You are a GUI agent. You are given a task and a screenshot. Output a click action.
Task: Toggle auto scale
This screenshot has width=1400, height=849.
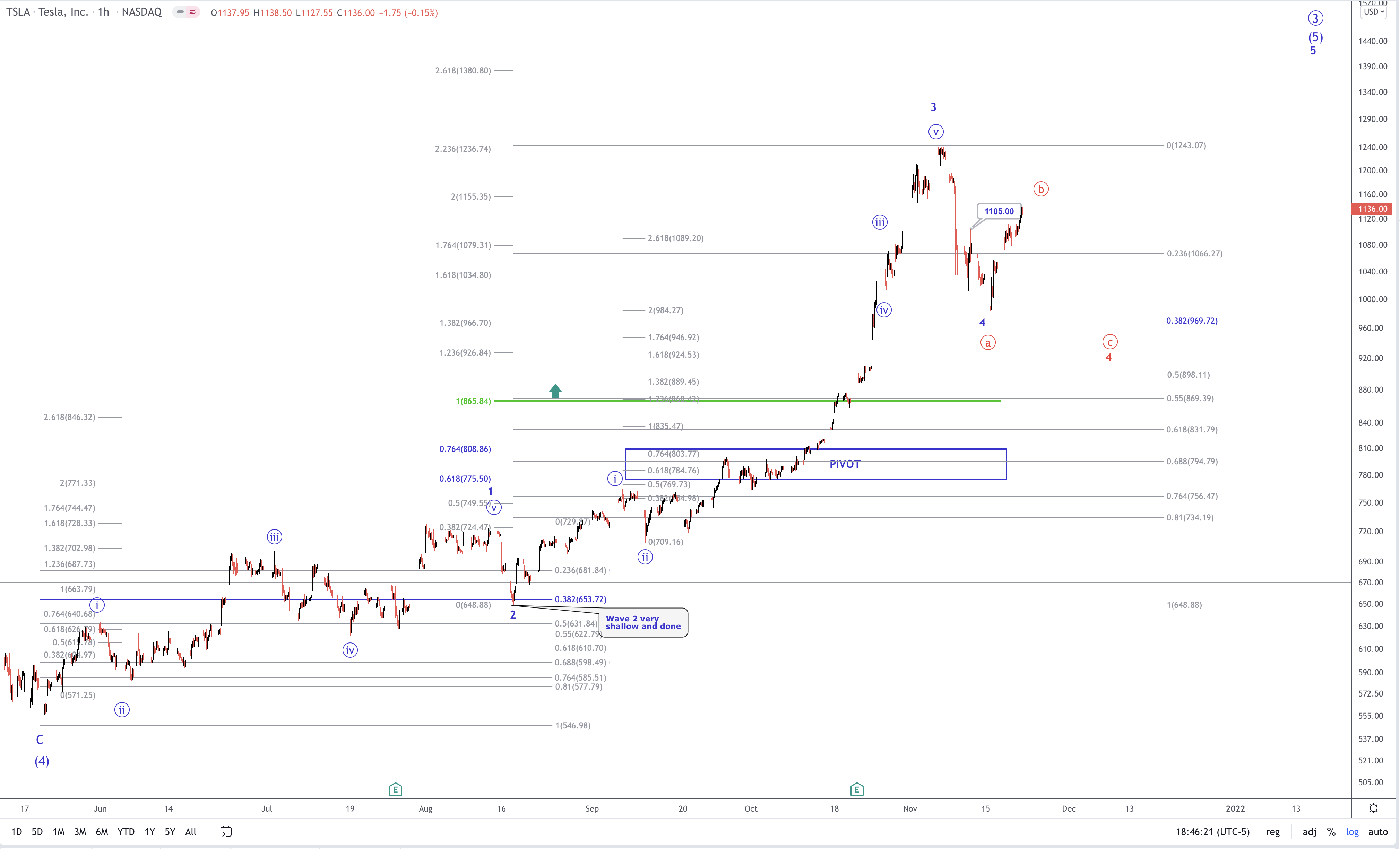(x=1378, y=831)
